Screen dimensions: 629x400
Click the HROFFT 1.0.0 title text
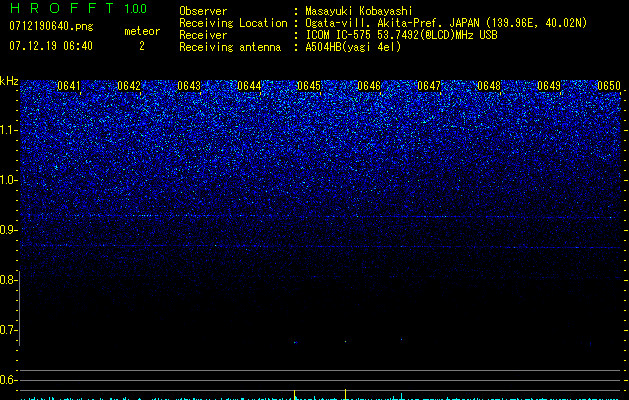click(x=79, y=8)
